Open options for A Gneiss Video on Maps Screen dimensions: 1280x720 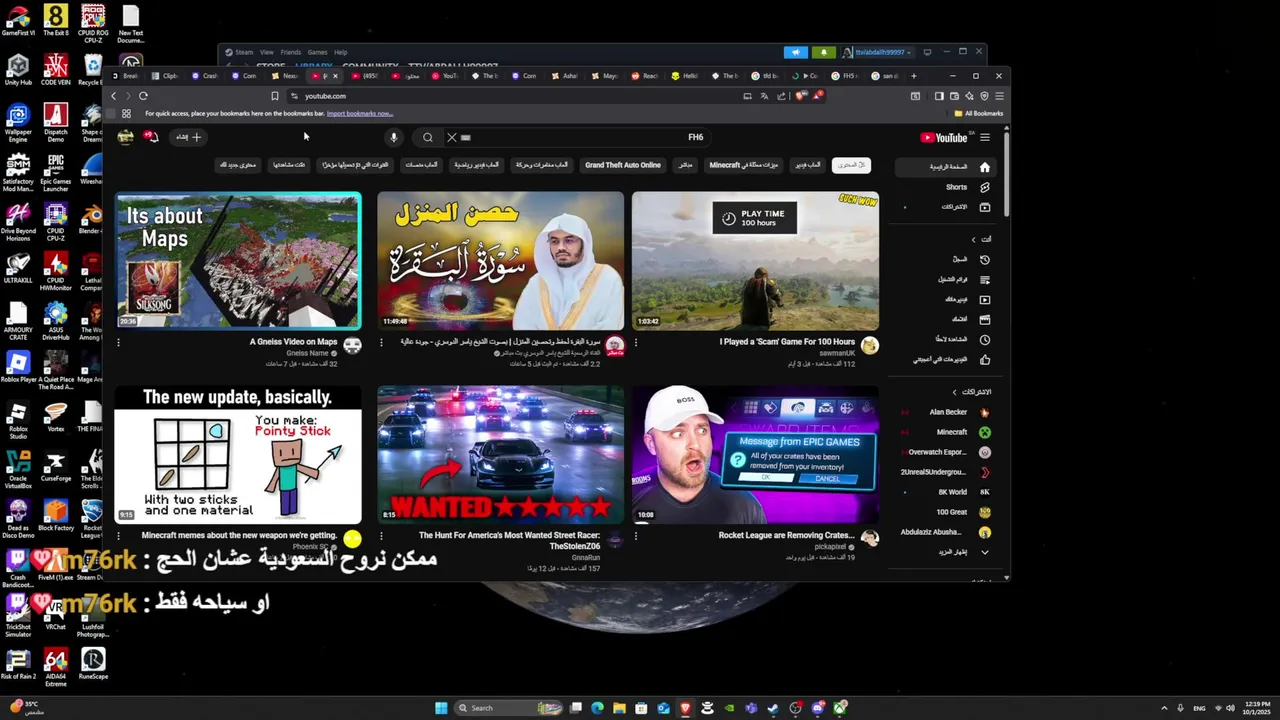[118, 343]
